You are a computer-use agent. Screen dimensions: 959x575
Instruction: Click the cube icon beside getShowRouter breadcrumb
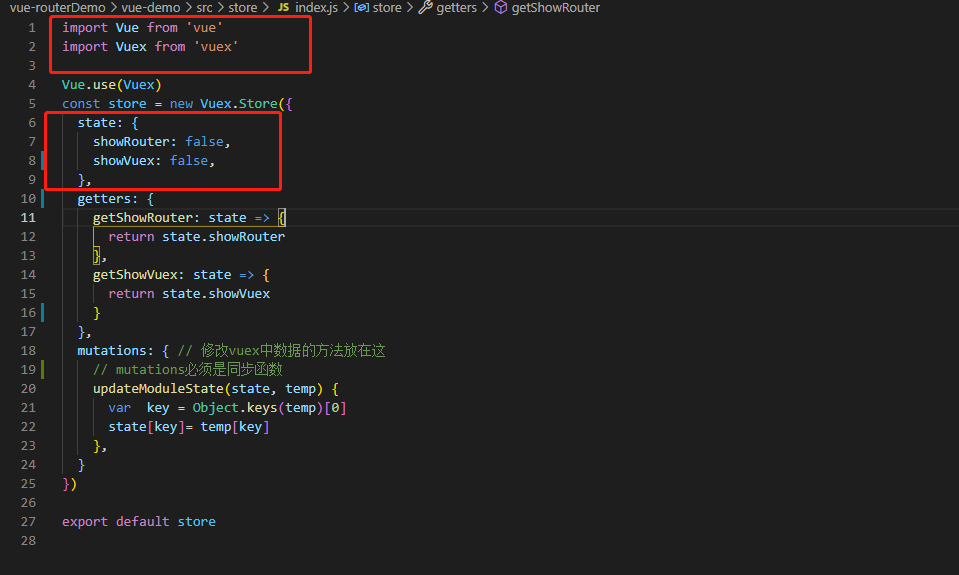[500, 7]
